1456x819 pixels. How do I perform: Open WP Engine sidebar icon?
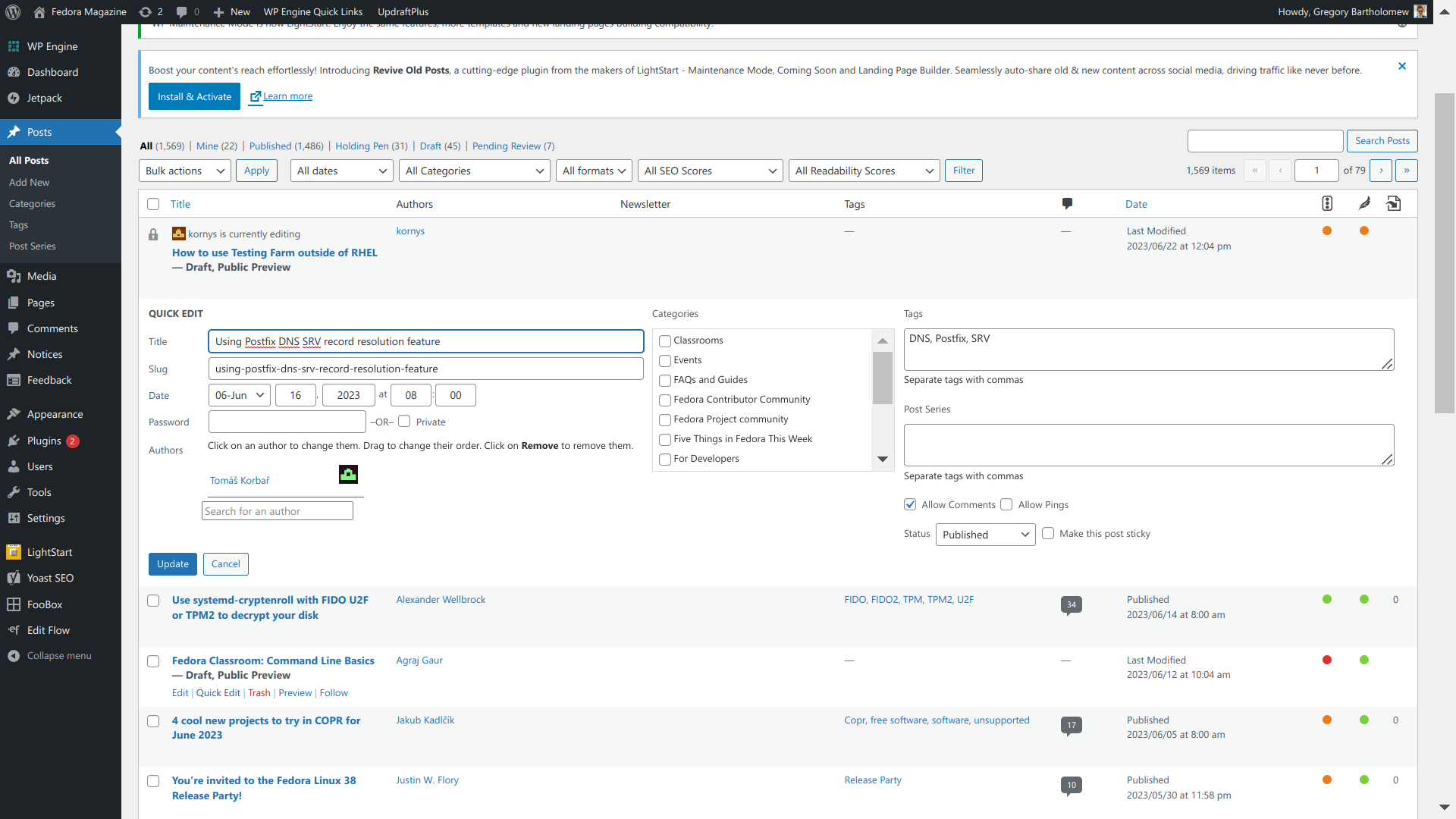click(x=14, y=46)
